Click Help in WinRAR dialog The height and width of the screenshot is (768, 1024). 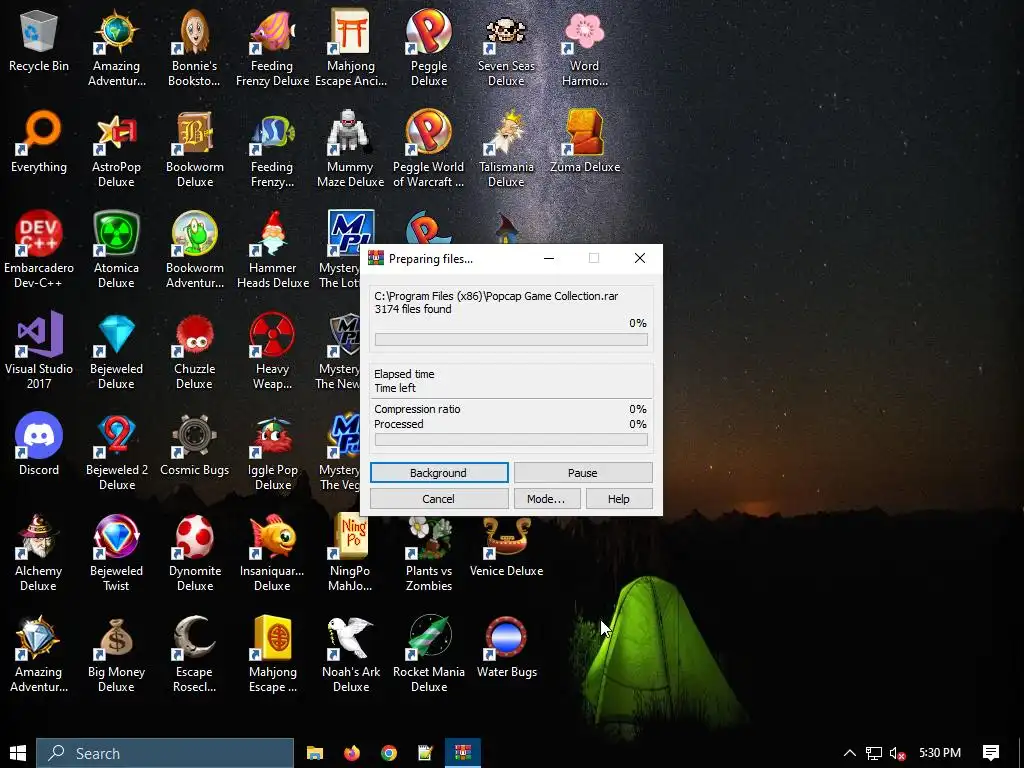tap(619, 499)
